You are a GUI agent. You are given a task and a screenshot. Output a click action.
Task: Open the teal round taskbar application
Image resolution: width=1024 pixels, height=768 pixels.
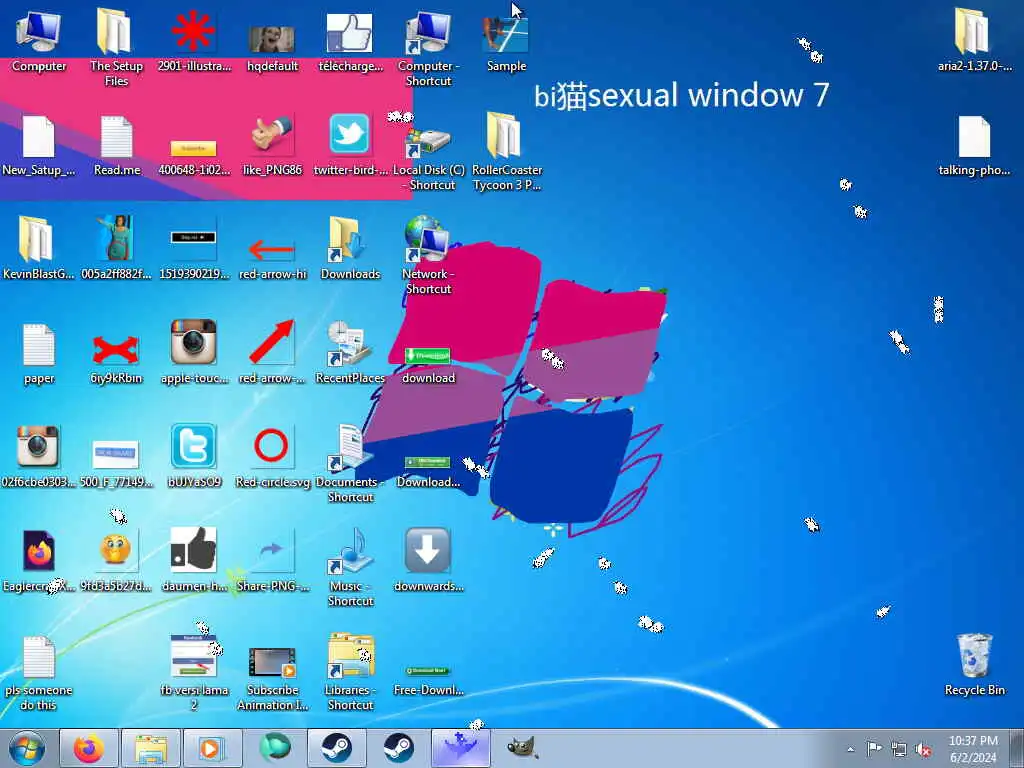tap(274, 748)
